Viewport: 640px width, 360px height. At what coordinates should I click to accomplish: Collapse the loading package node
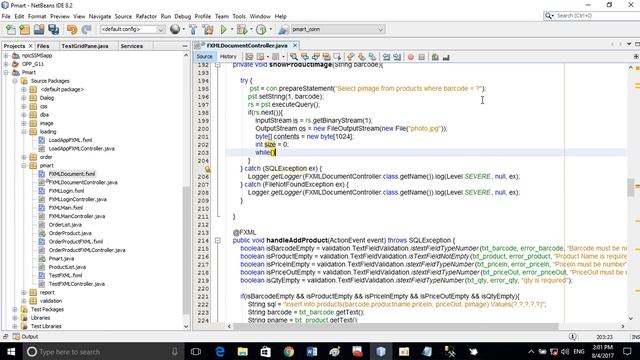click(24, 132)
